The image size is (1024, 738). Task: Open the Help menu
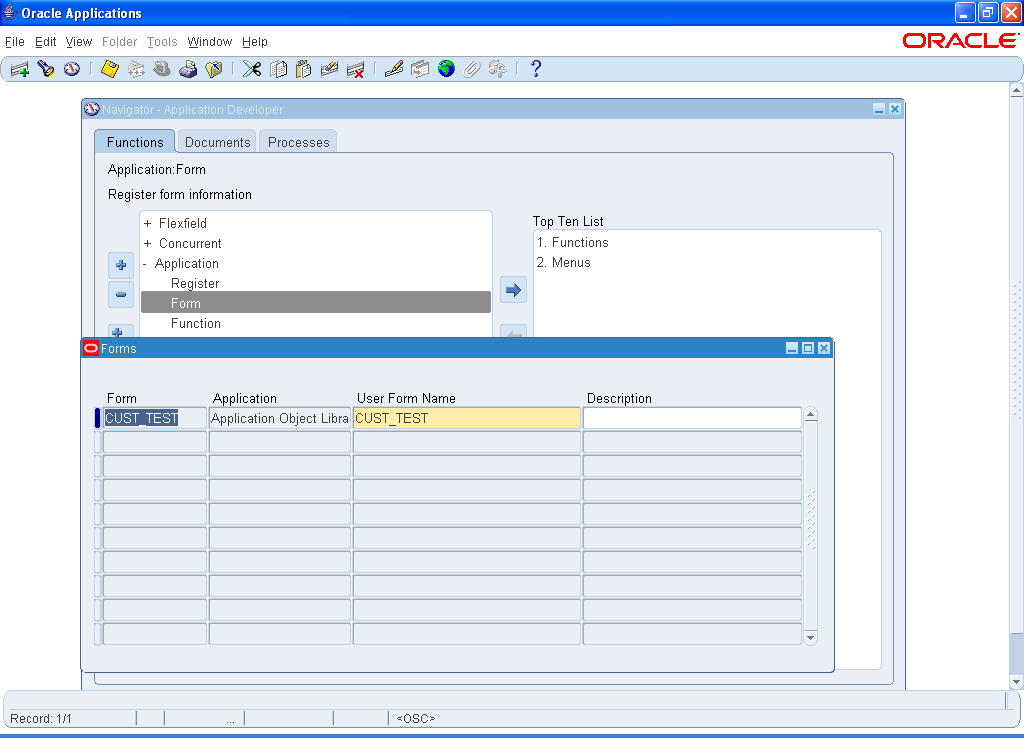pyautogui.click(x=255, y=42)
